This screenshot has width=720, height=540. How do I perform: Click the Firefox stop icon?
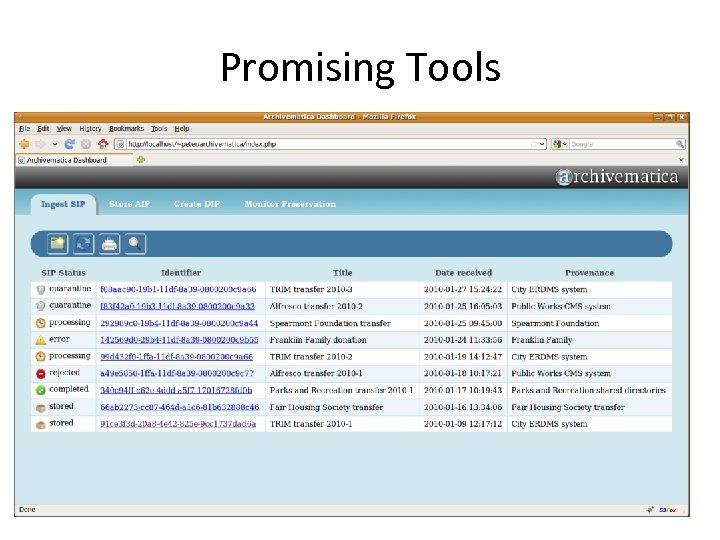pos(86,144)
